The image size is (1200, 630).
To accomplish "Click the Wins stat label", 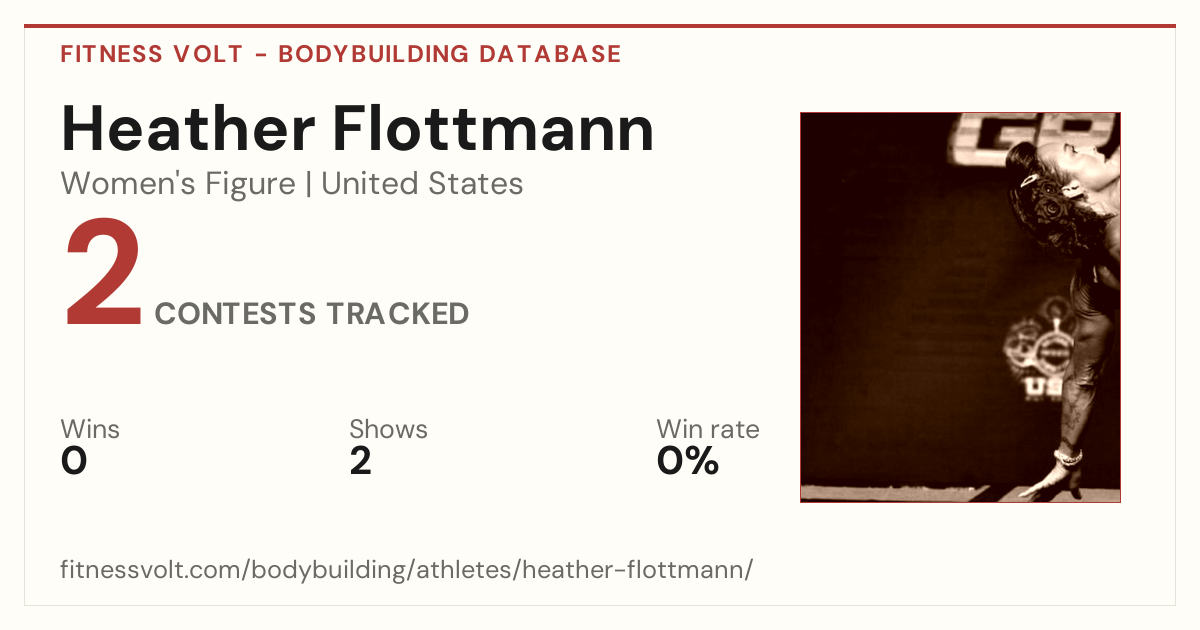I will [90, 430].
